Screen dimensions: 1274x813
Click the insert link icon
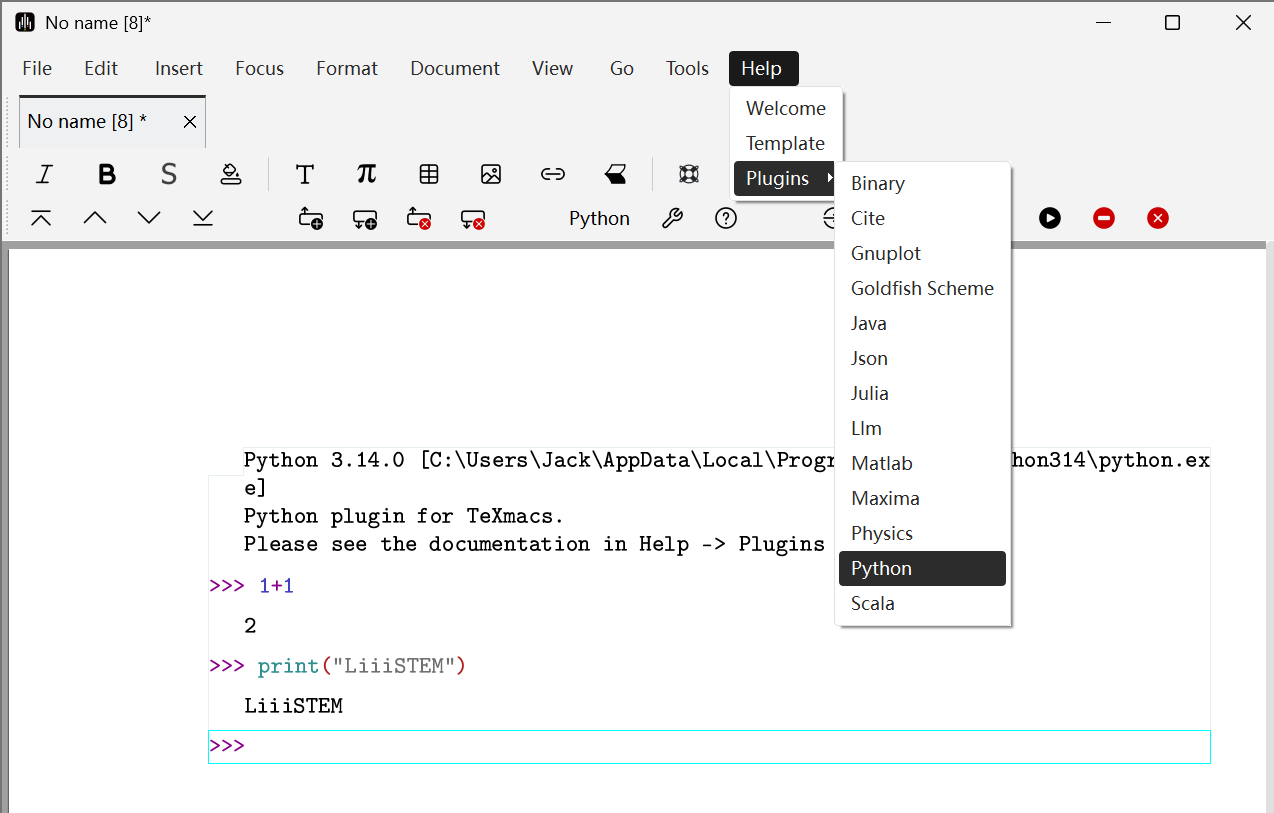pos(553,175)
